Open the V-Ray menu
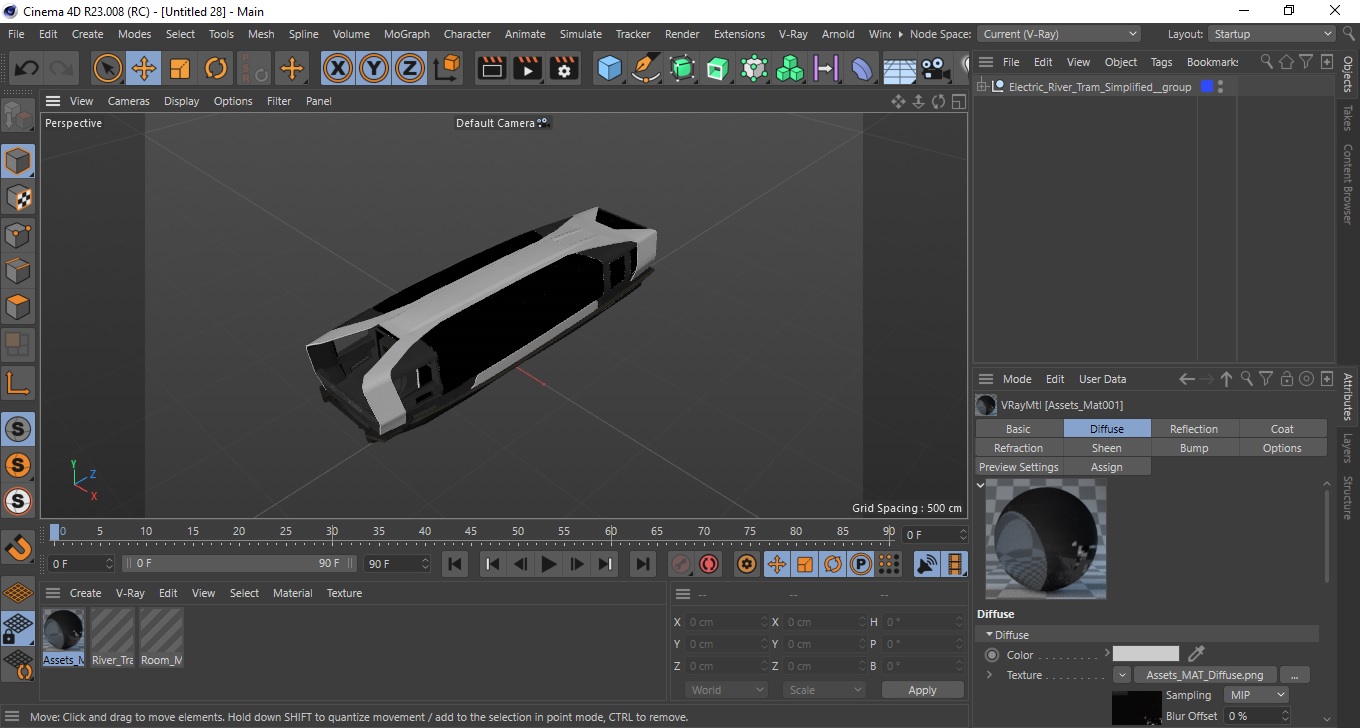The image size is (1360, 728). point(793,34)
